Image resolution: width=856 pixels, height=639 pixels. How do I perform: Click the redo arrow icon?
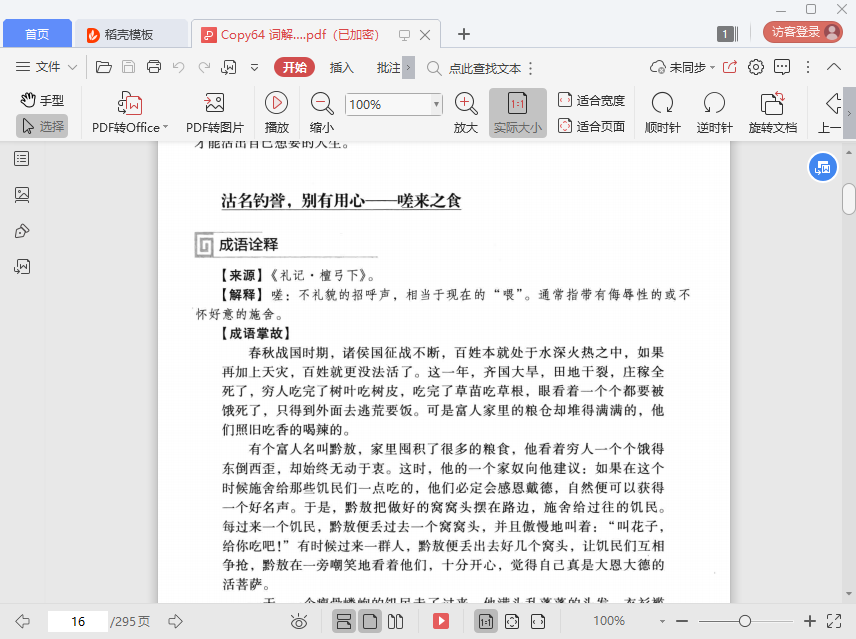pos(204,67)
